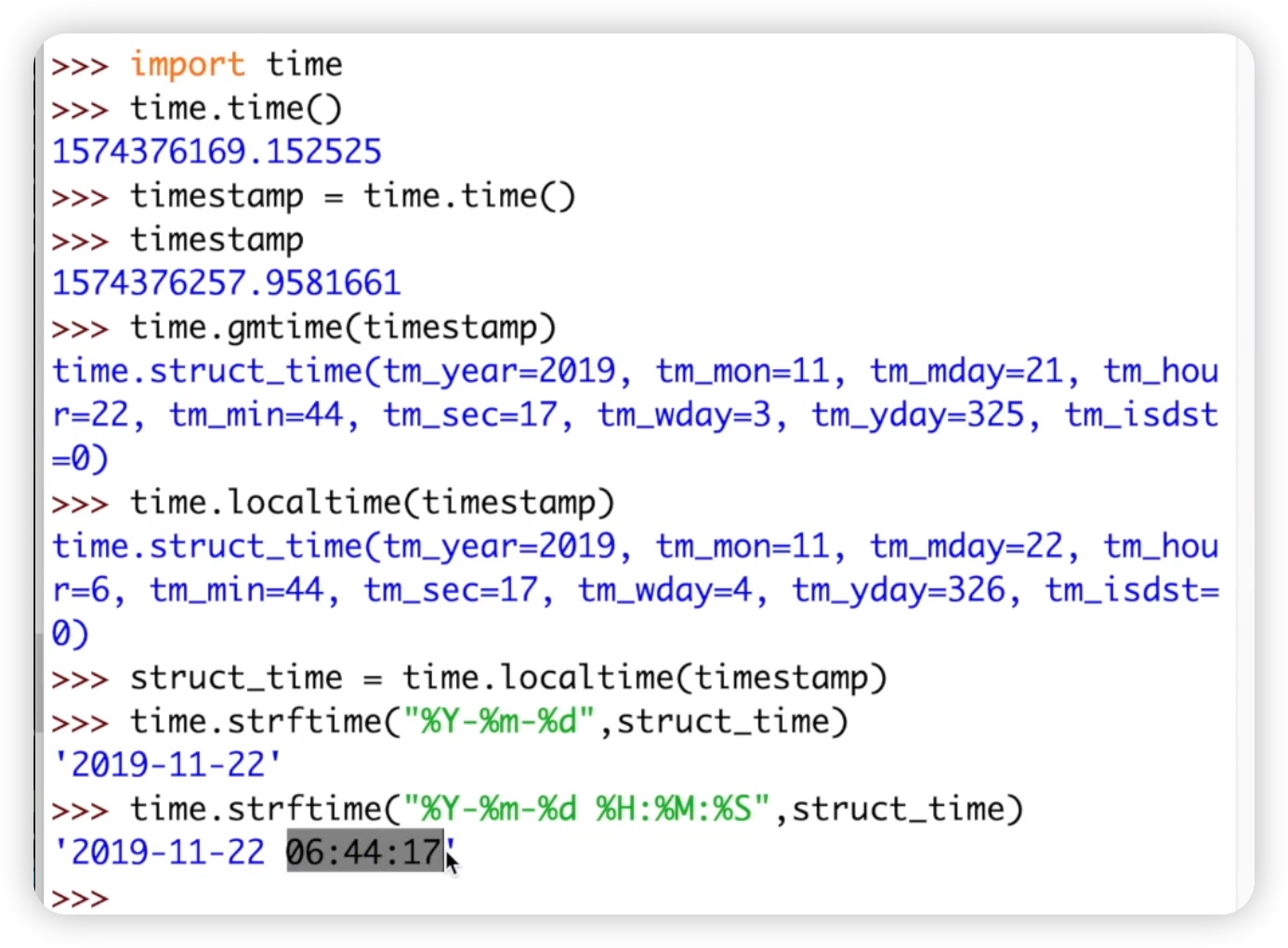Click 'tm_mday=21' in the gmtime output

click(966, 372)
